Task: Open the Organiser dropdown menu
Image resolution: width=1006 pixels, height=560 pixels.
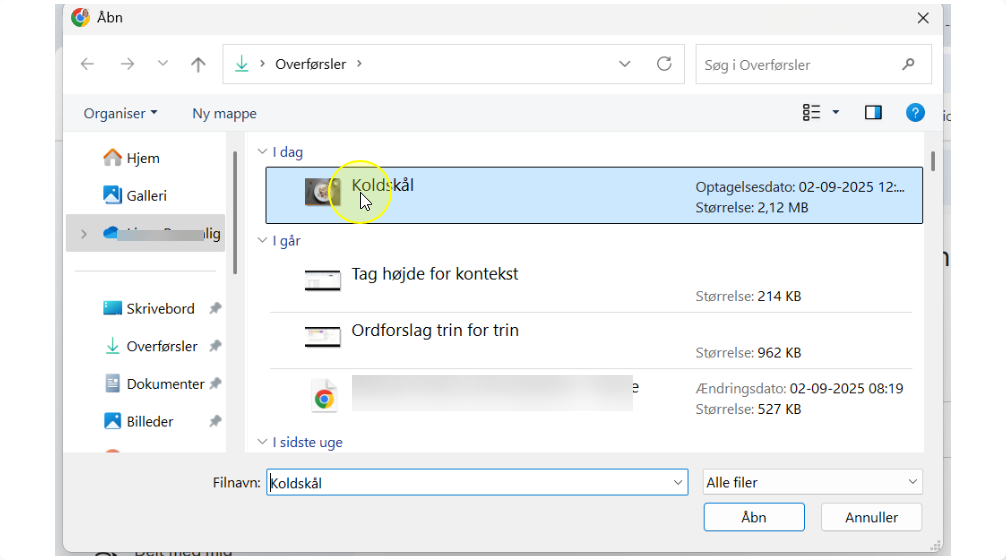Action: [120, 114]
